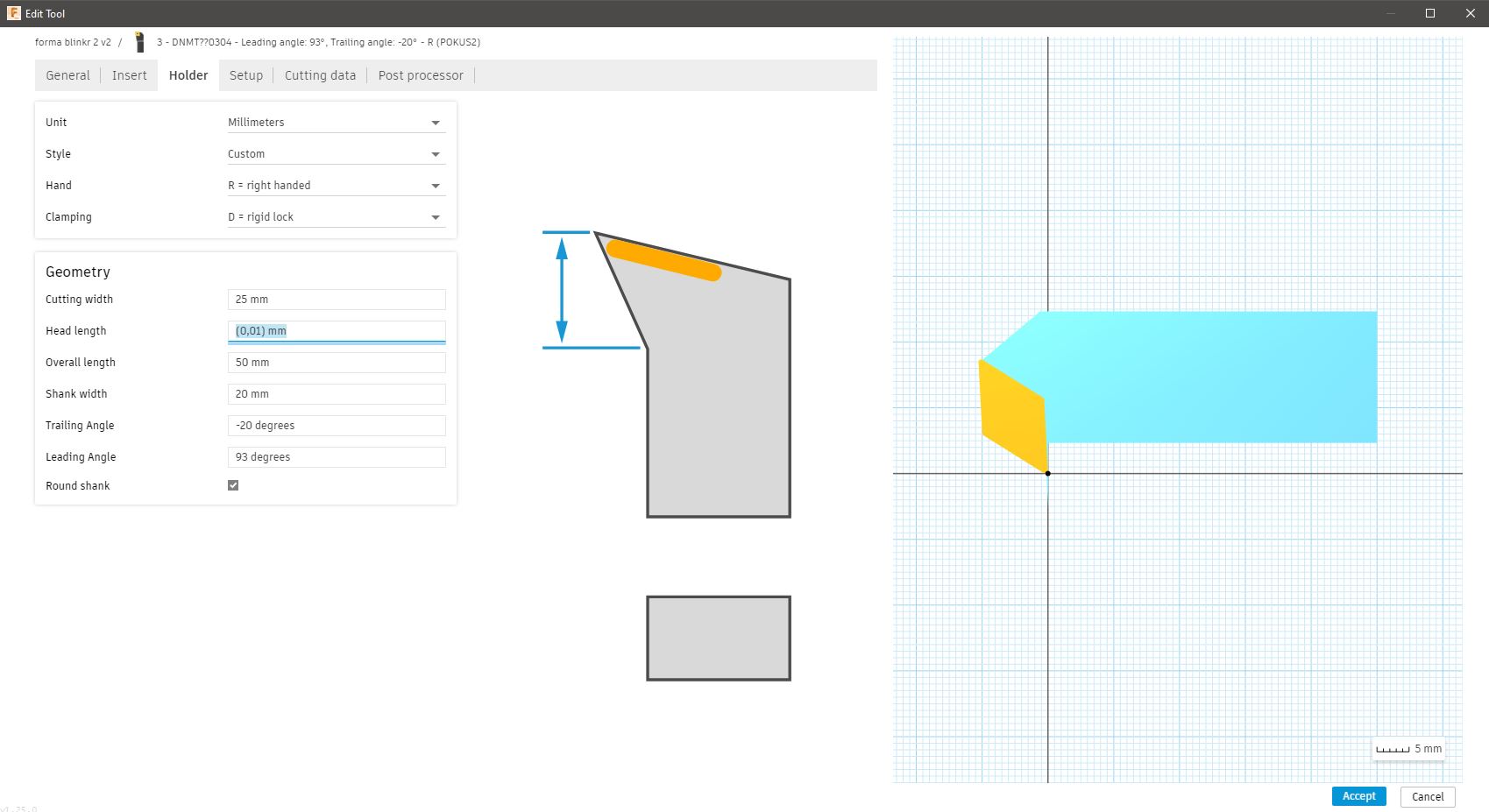This screenshot has width=1489, height=812.
Task: Click the Trailing Angle input field
Action: 337,426
